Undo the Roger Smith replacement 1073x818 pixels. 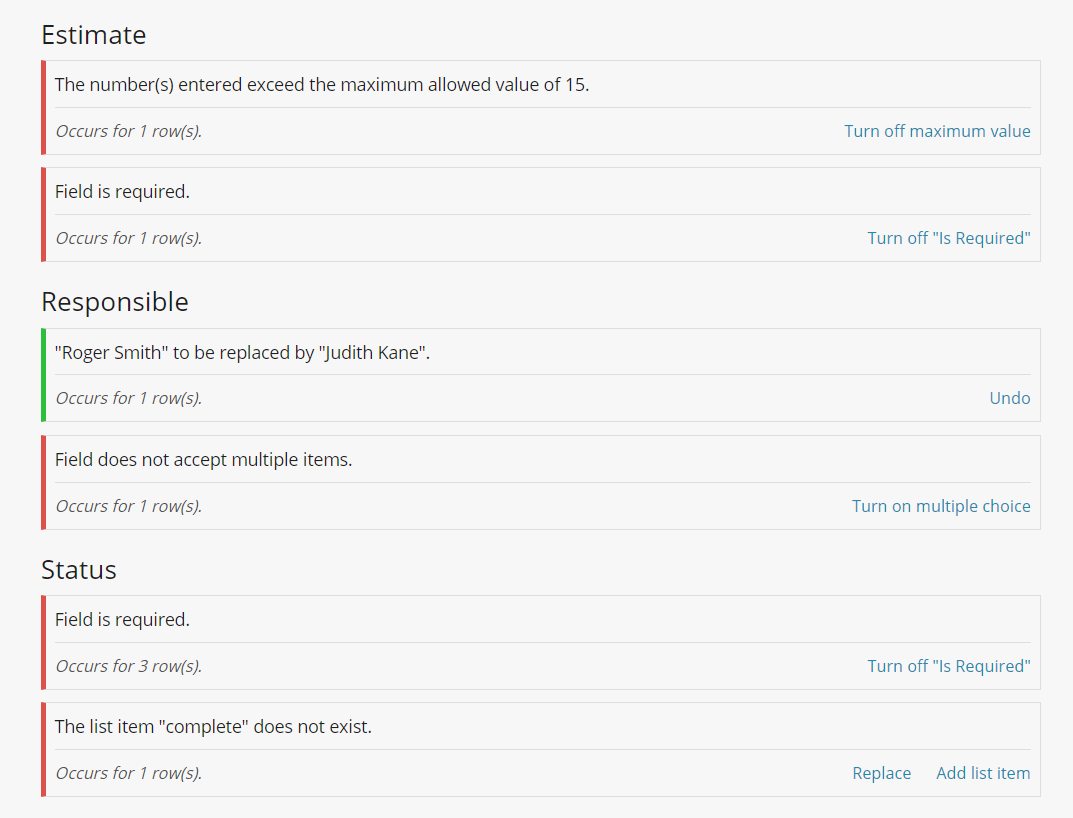pyautogui.click(x=1009, y=398)
